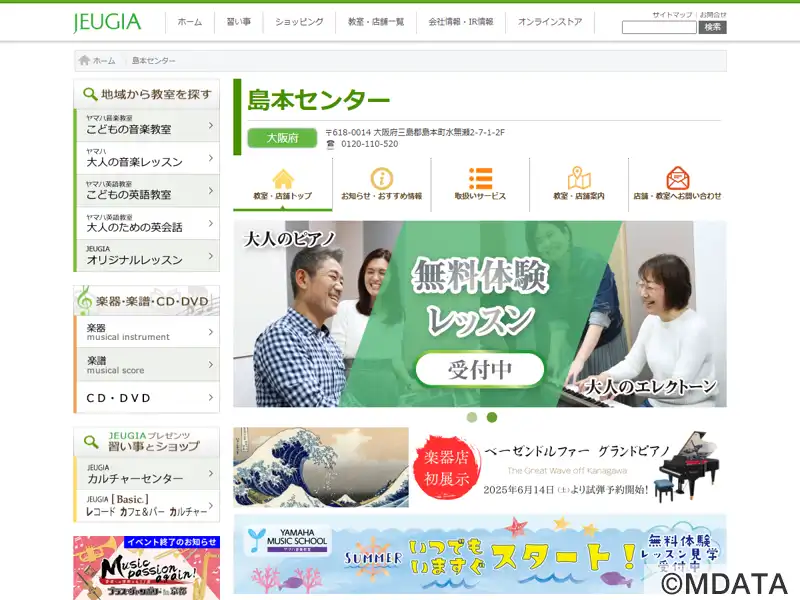Open 習い事 in the top navigation
Screen dimensions: 800x600
(239, 22)
